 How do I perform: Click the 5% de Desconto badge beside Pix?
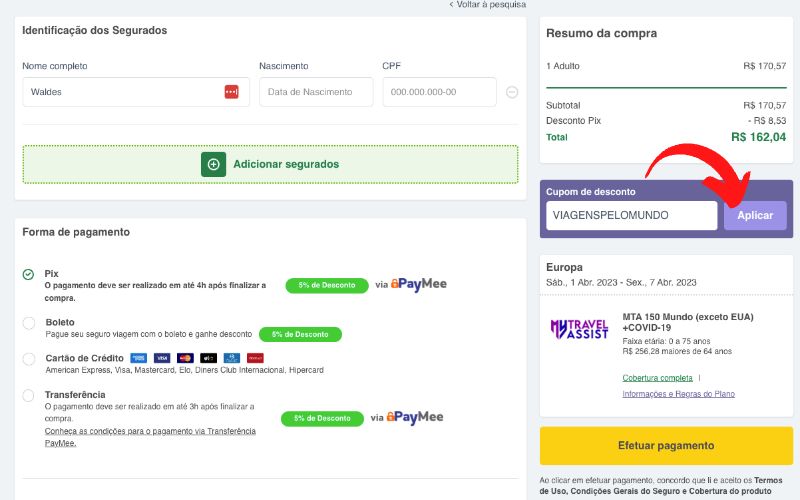click(327, 285)
